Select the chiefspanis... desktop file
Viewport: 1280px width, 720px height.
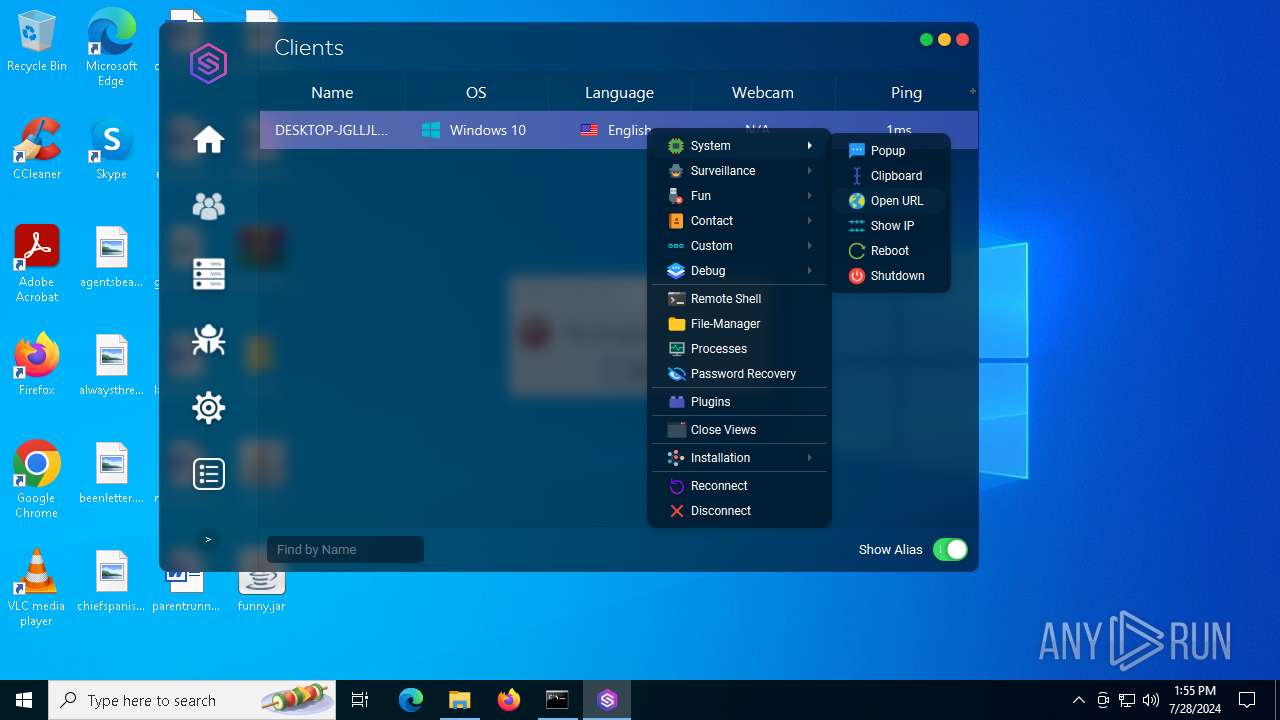(111, 581)
